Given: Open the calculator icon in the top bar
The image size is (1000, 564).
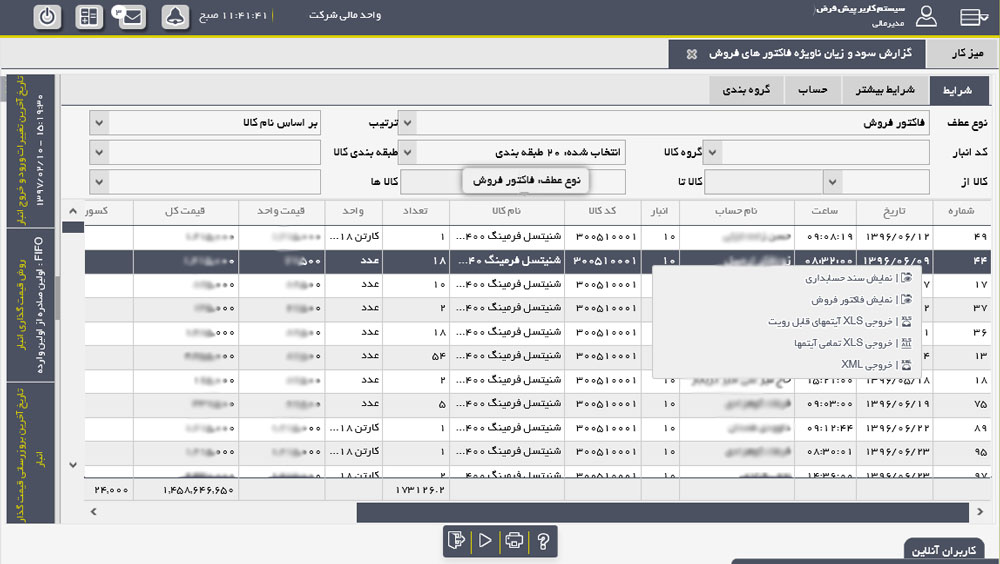Looking at the screenshot, I should [89, 17].
